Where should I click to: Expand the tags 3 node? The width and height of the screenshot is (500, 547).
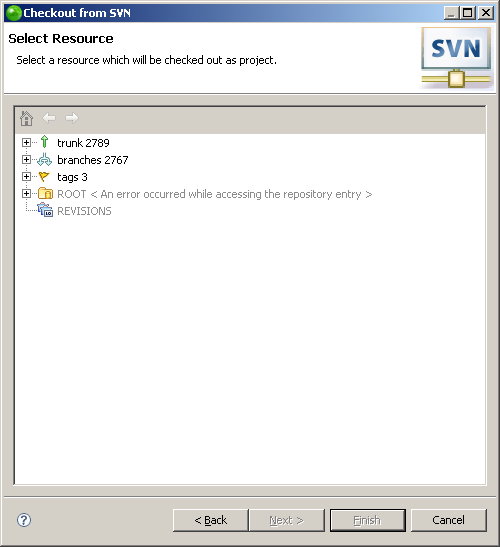pos(26,177)
